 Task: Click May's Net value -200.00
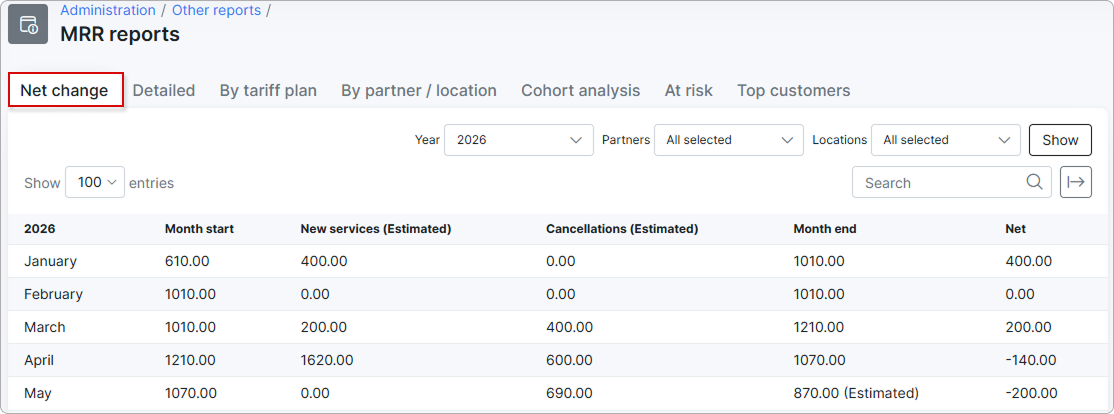(x=1032, y=393)
